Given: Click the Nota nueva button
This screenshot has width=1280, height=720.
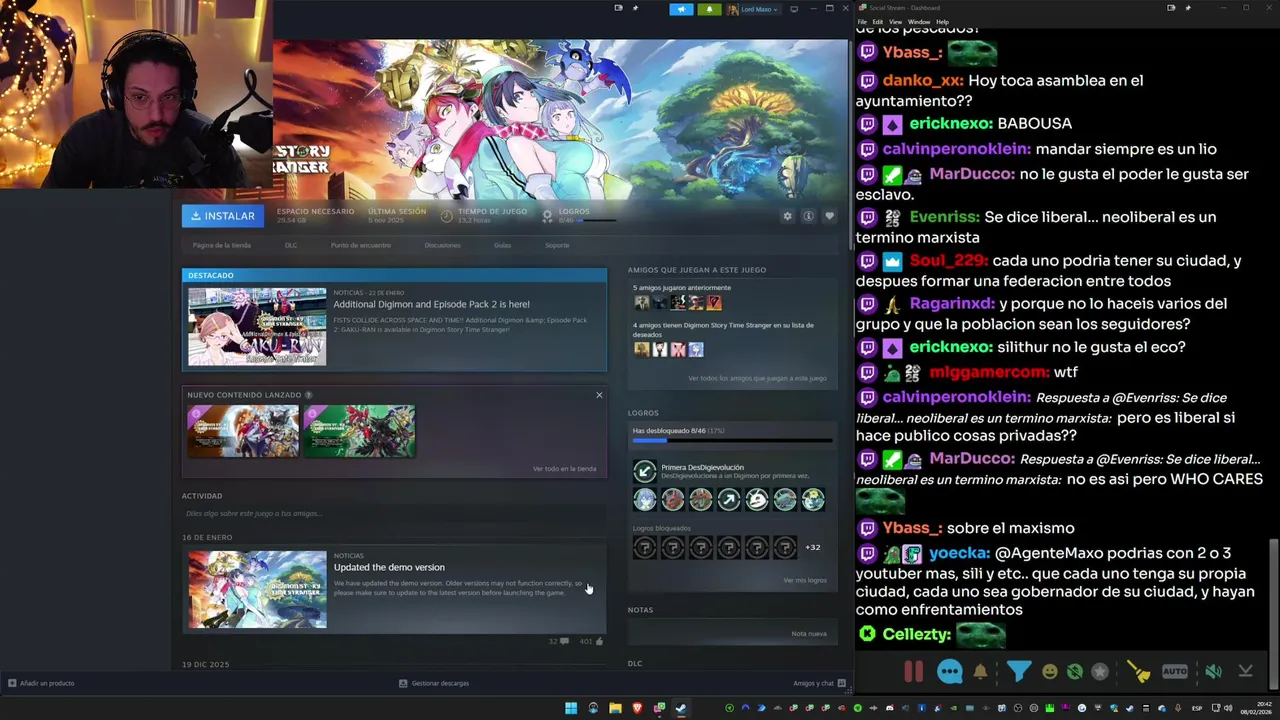Looking at the screenshot, I should point(809,633).
